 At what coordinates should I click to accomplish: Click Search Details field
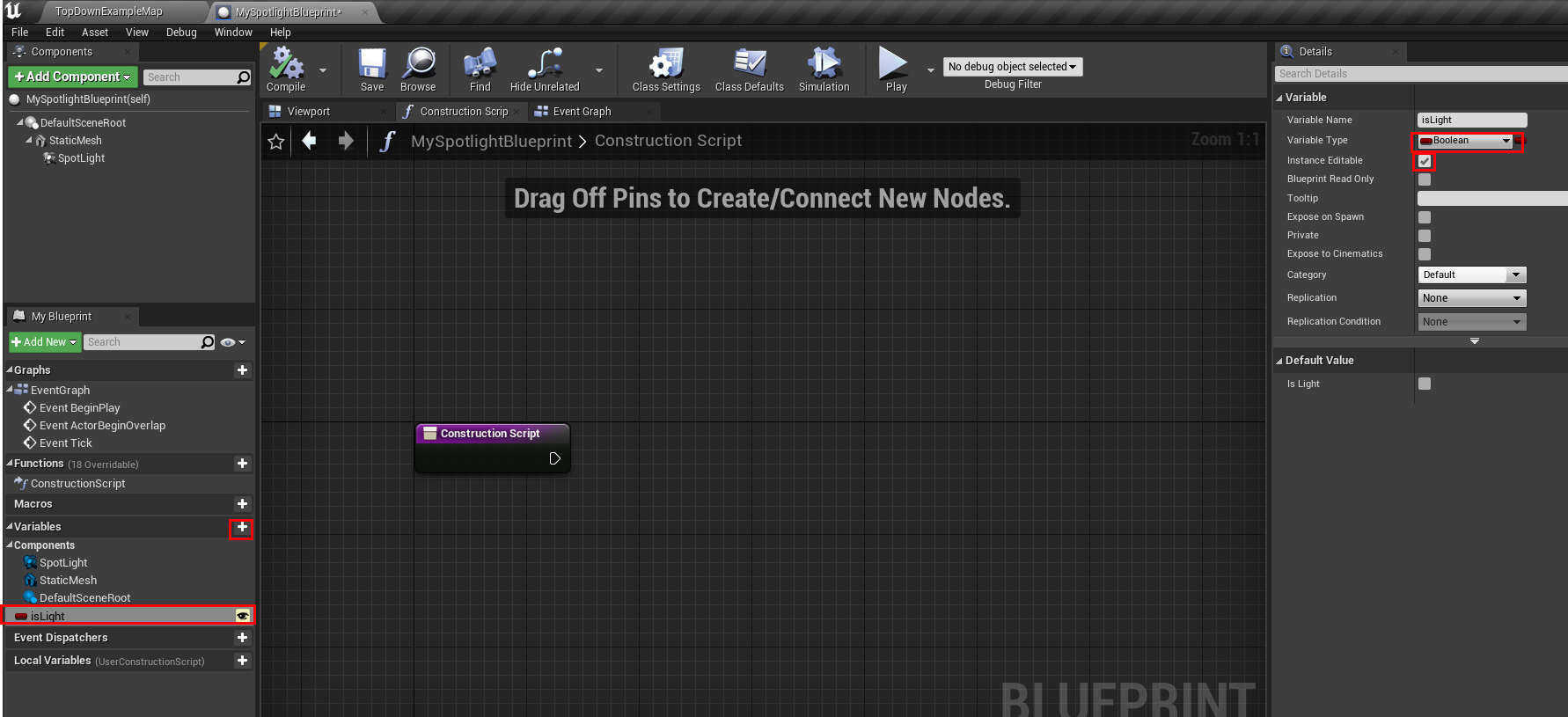point(1421,74)
